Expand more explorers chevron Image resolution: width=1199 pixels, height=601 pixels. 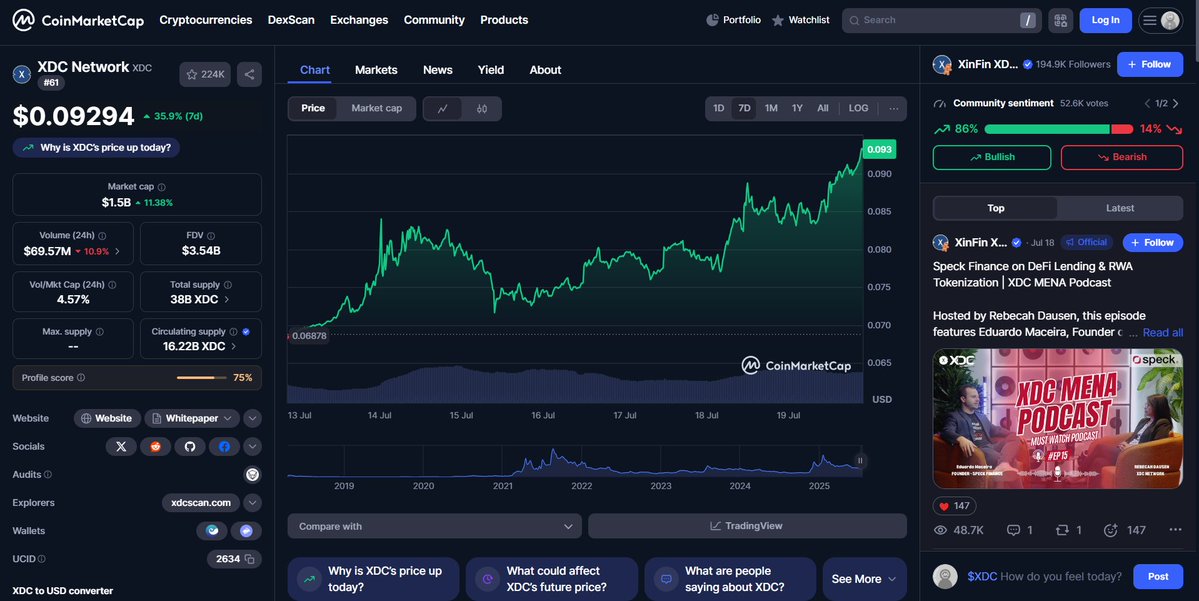252,503
